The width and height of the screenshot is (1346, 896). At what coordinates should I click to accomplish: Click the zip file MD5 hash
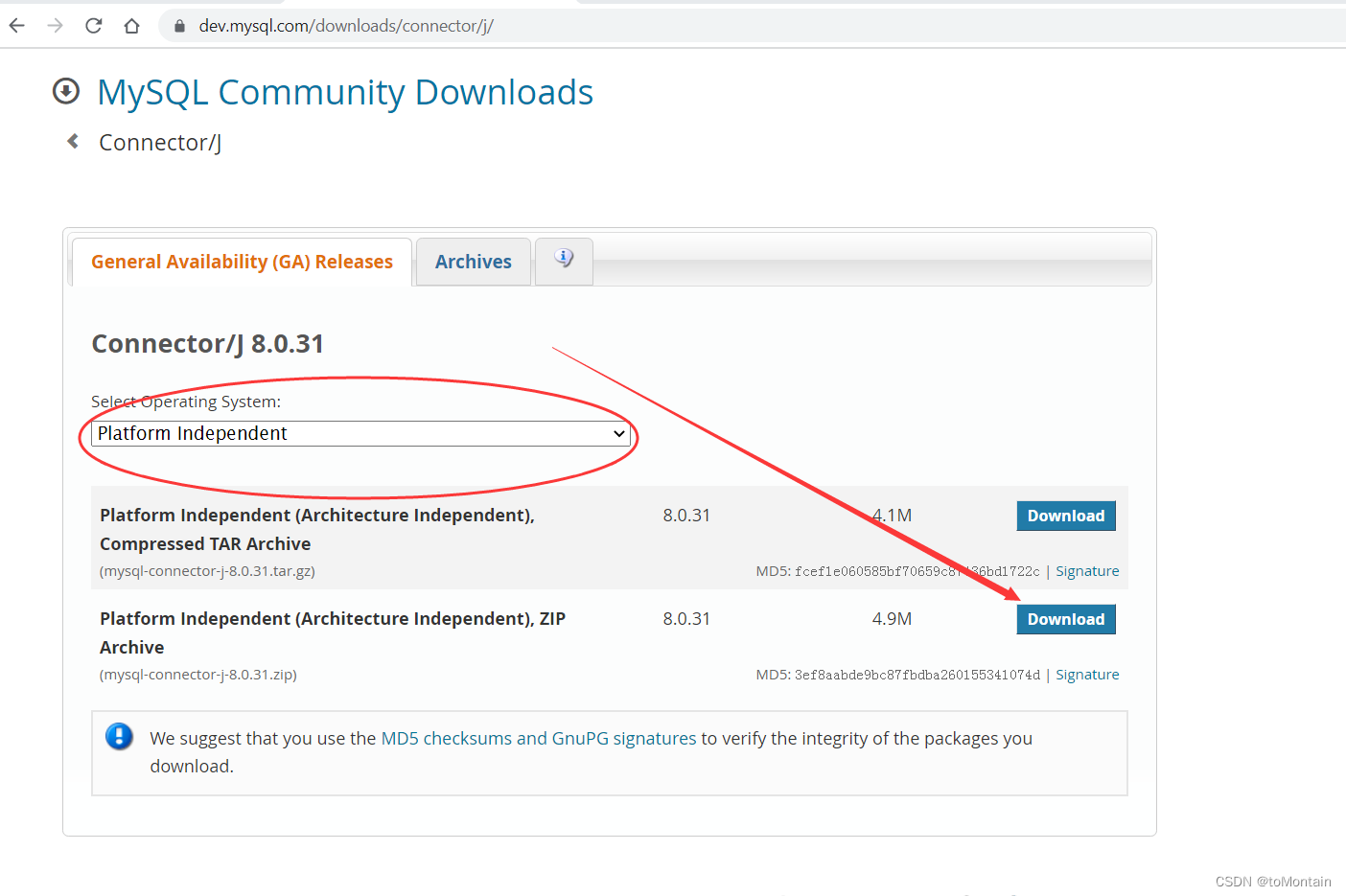[x=917, y=675]
